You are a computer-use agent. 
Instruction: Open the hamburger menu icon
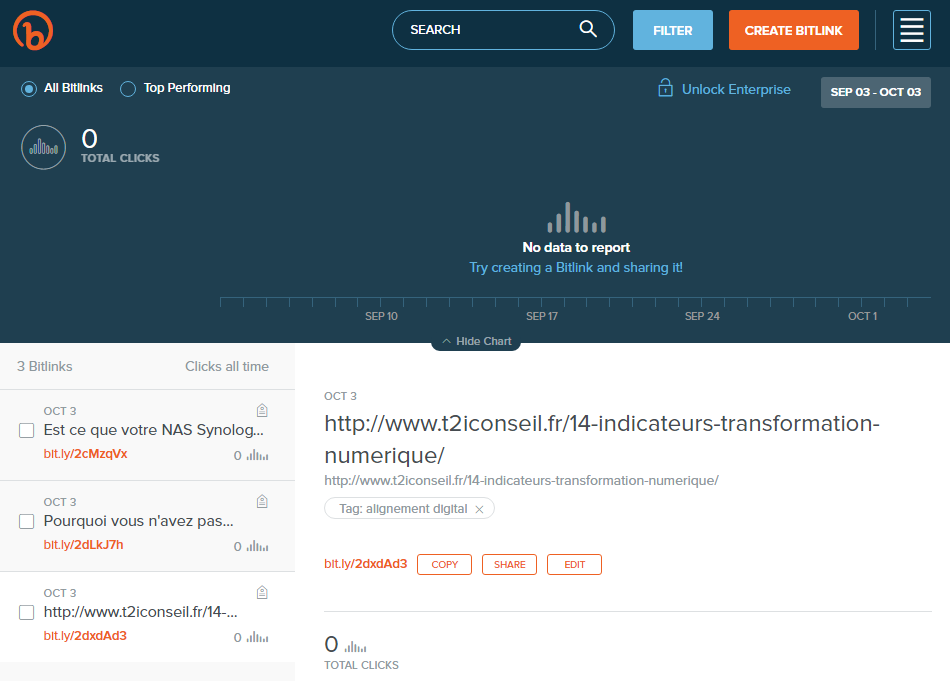tap(911, 30)
